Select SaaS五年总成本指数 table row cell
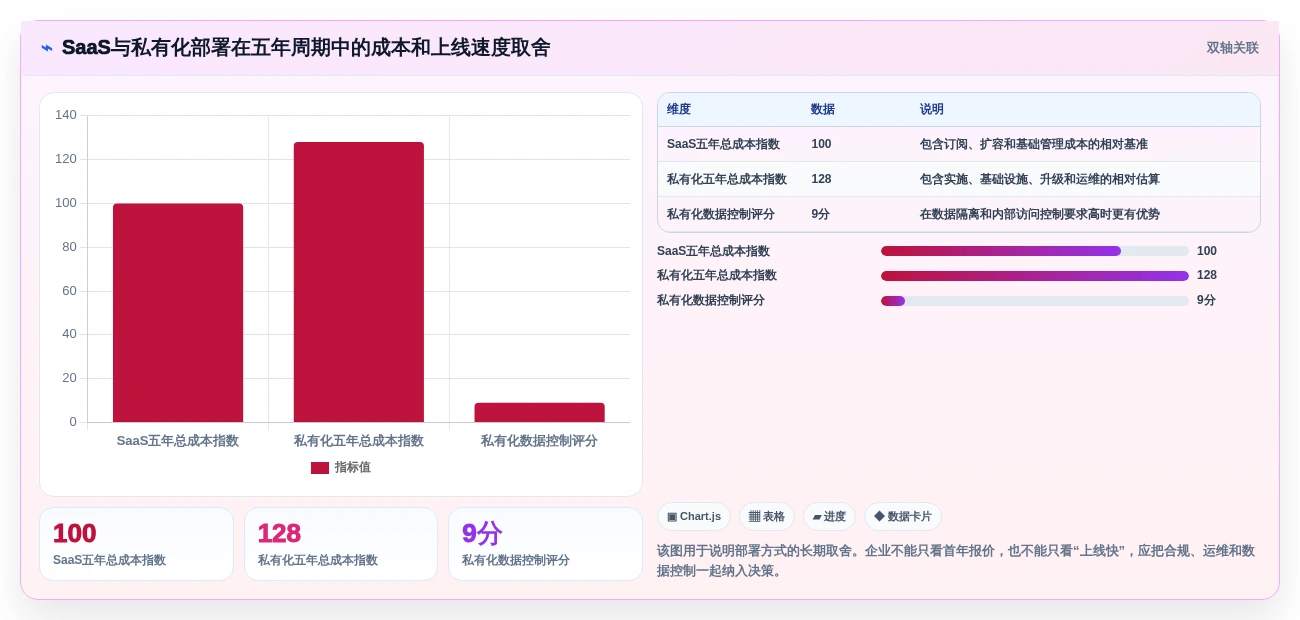1300x620 pixels. click(x=723, y=144)
